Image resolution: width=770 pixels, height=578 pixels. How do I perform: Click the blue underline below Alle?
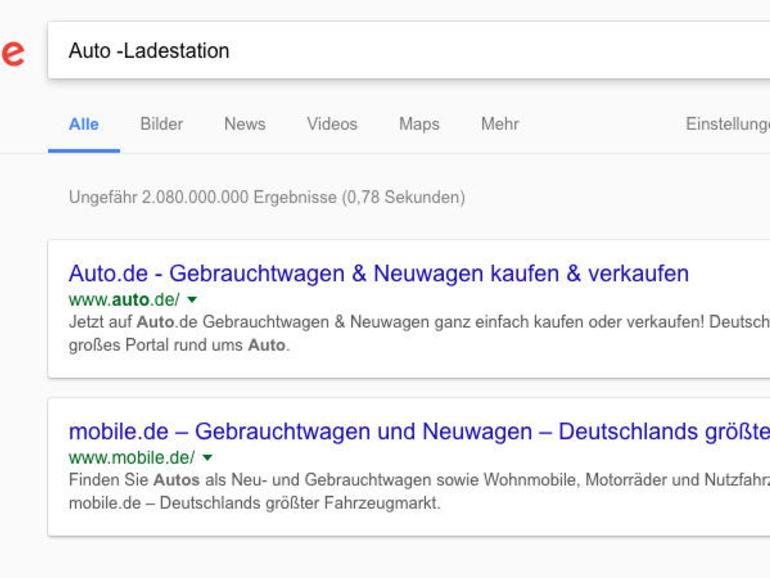pyautogui.click(x=84, y=151)
